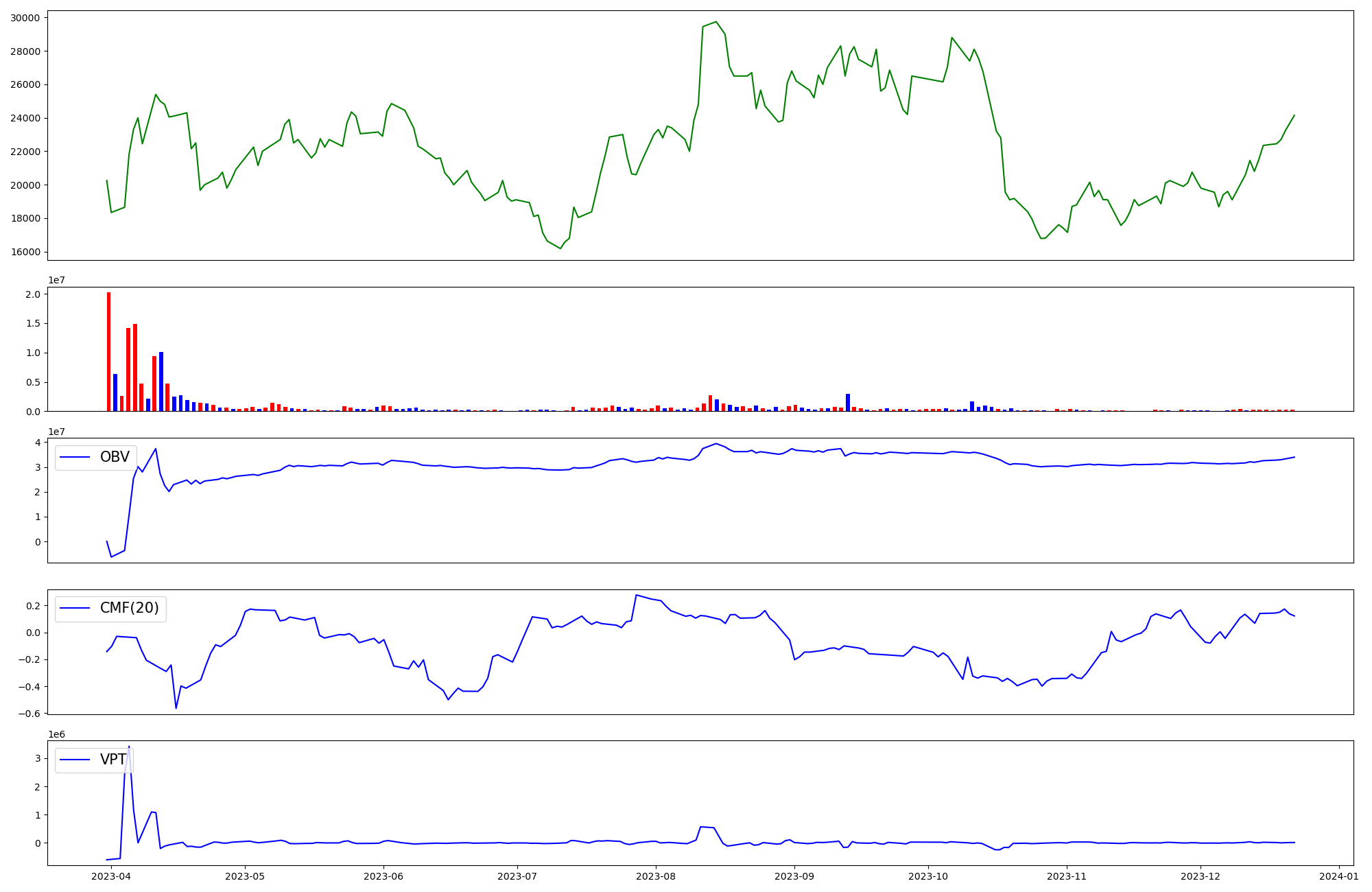The height and width of the screenshot is (892, 1372).
Task: Click the CMF(20) legend label
Action: click(129, 608)
